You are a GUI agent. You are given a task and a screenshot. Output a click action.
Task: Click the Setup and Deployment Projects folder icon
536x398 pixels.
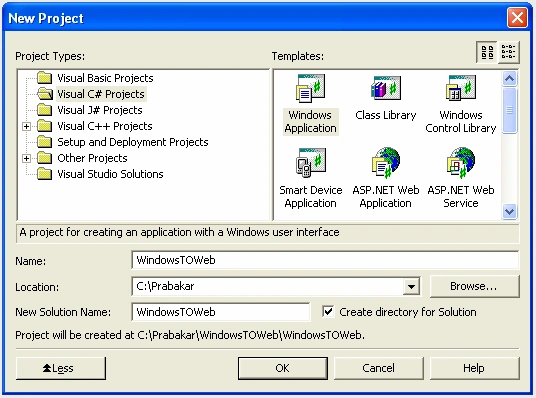(x=44, y=142)
